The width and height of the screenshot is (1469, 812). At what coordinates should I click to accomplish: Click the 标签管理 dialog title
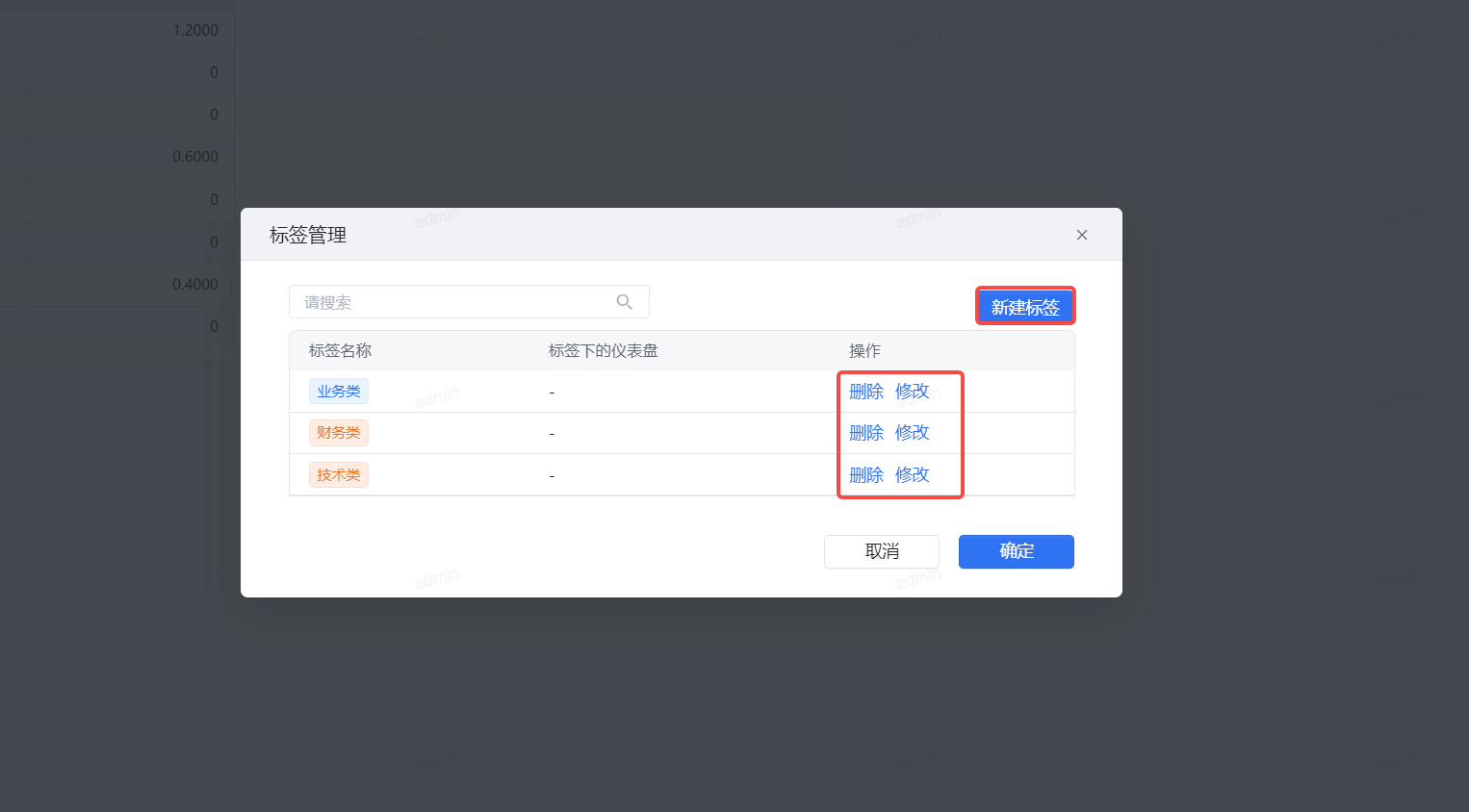coord(308,235)
